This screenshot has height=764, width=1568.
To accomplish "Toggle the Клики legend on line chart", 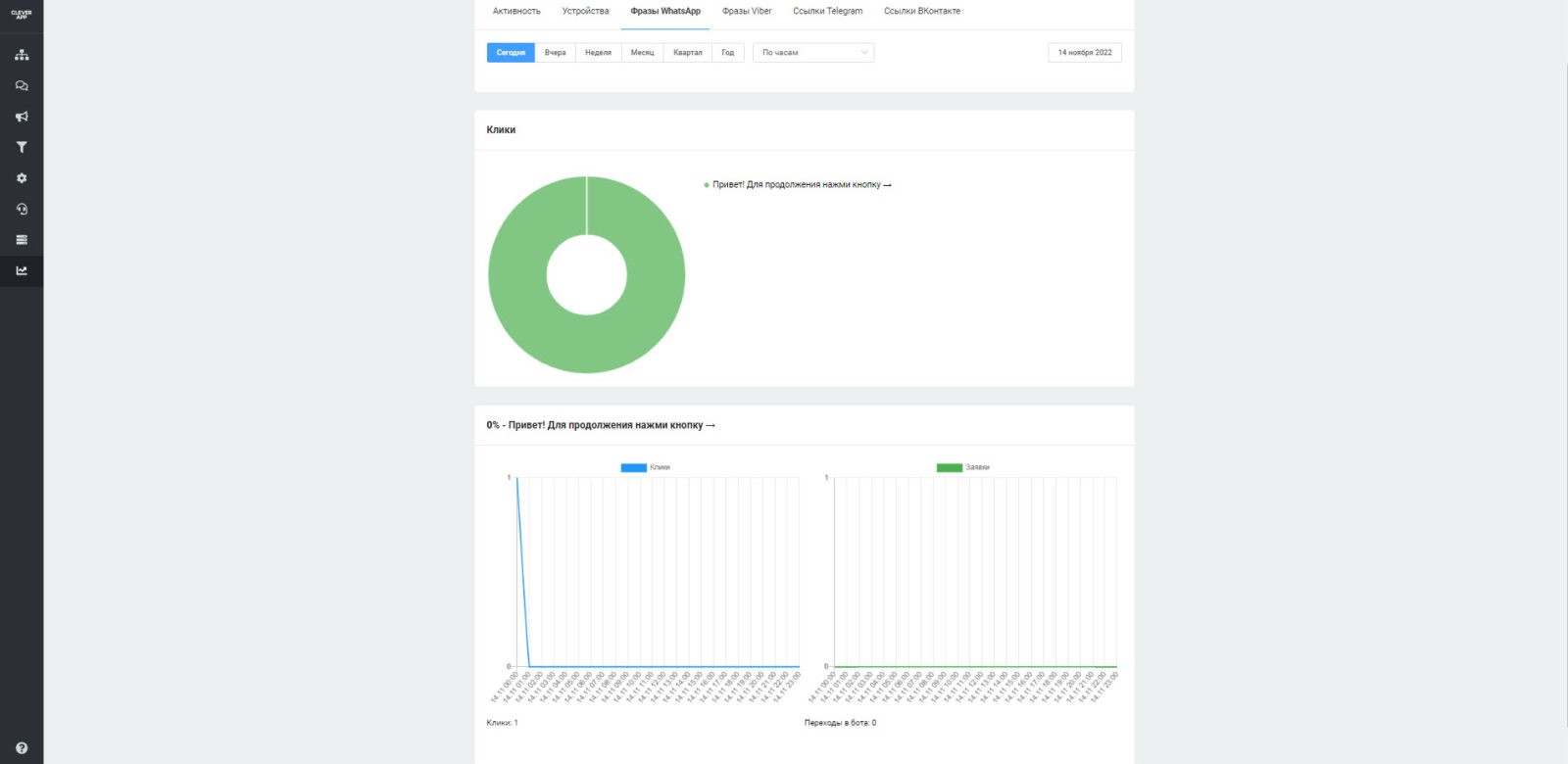I will point(646,467).
